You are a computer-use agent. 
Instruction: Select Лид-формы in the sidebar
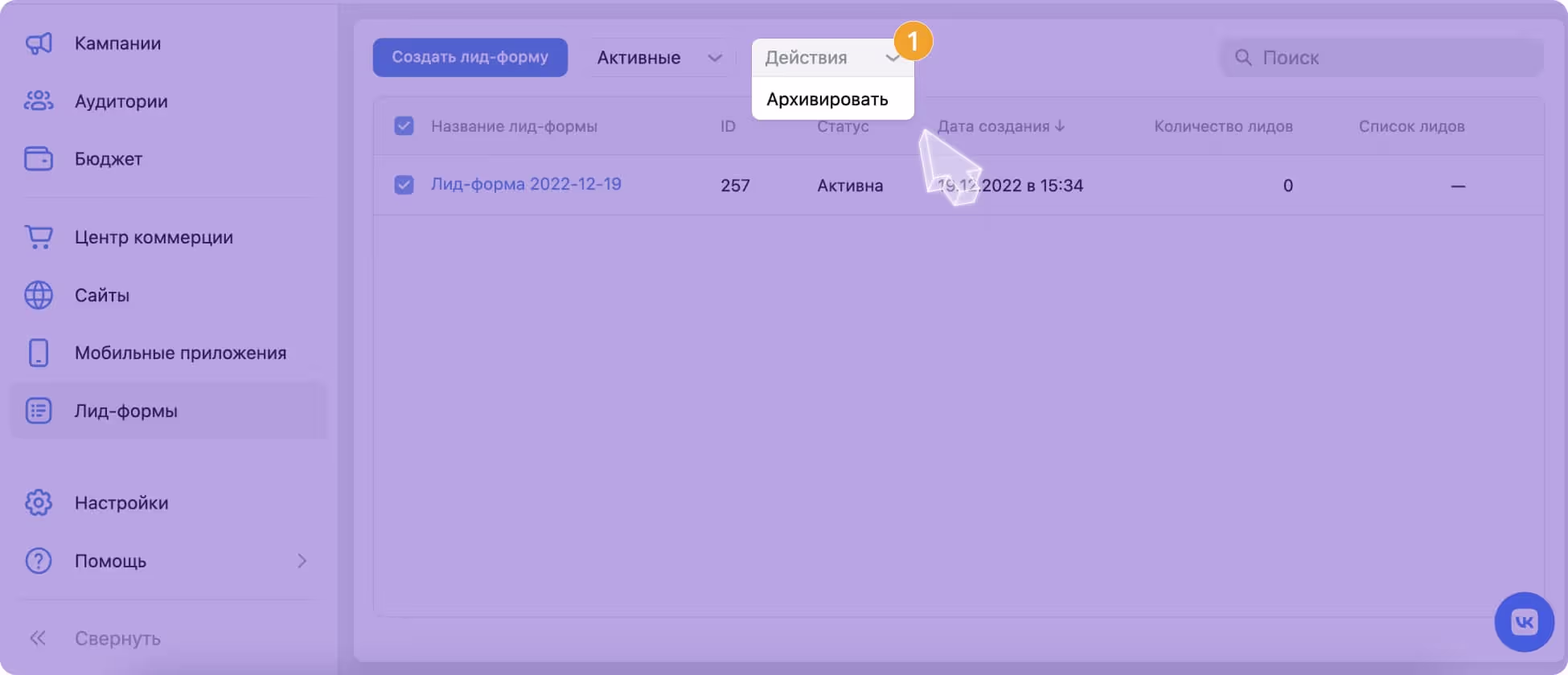(x=168, y=411)
